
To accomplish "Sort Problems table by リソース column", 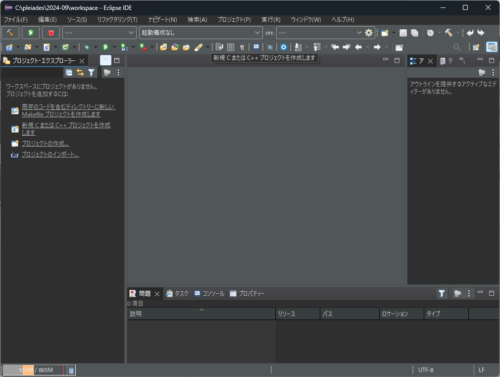I will [x=297, y=314].
